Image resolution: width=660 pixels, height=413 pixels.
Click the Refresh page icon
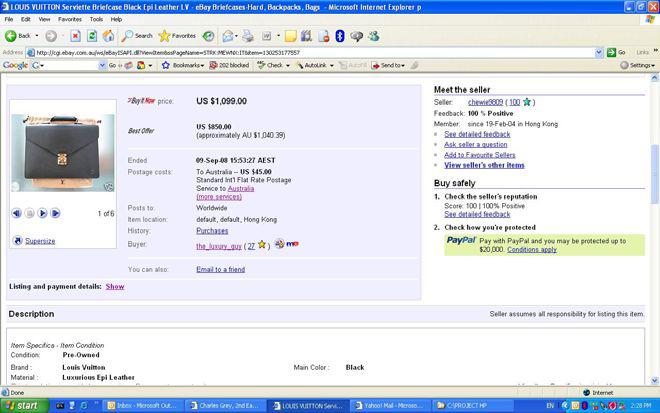pos(92,36)
